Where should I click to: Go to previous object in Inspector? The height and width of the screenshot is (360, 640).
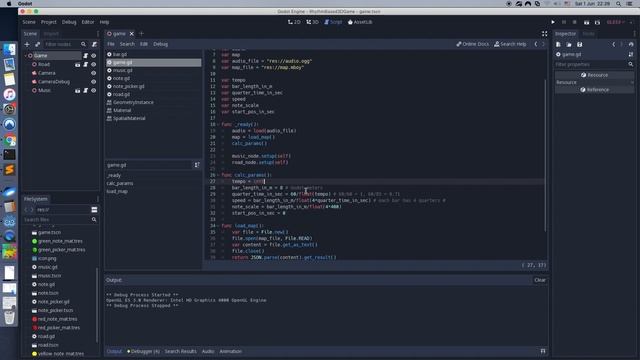tap(613, 44)
